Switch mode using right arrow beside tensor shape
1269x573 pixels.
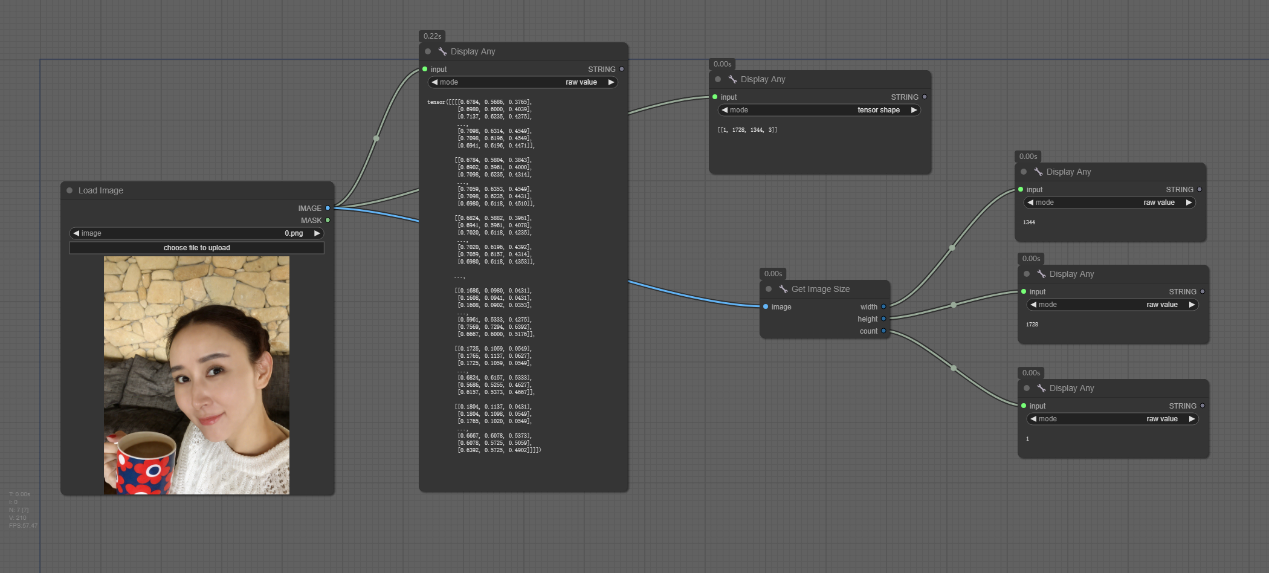tap(913, 110)
